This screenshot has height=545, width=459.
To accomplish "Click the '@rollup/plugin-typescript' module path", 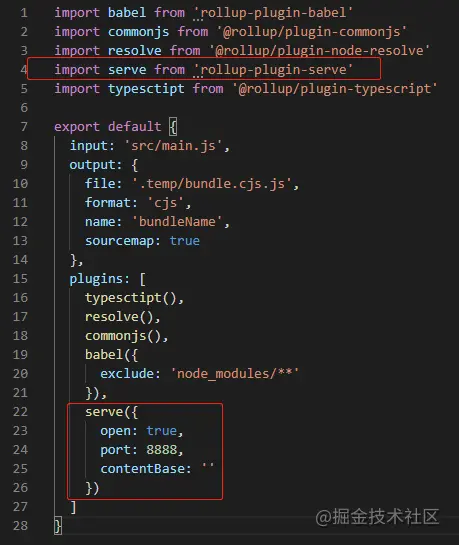I will click(x=335, y=89).
